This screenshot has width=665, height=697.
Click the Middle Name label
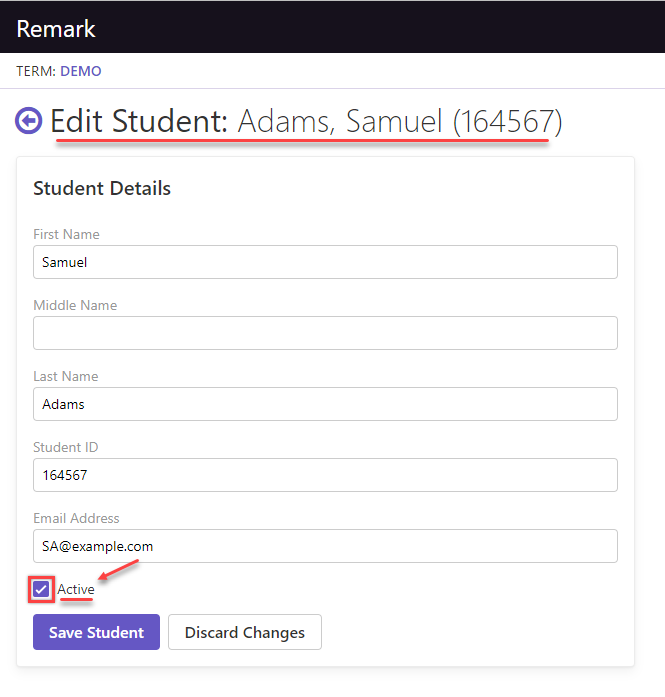75,305
